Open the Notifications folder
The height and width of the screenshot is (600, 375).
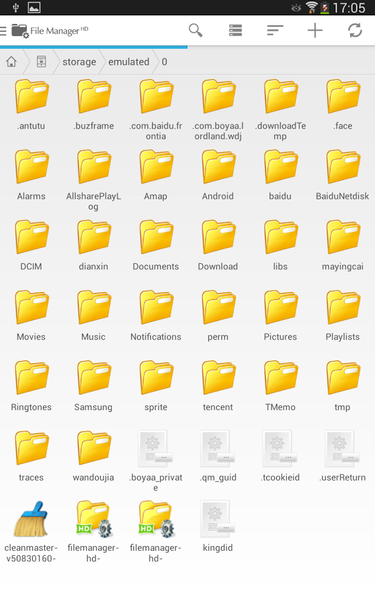156,314
